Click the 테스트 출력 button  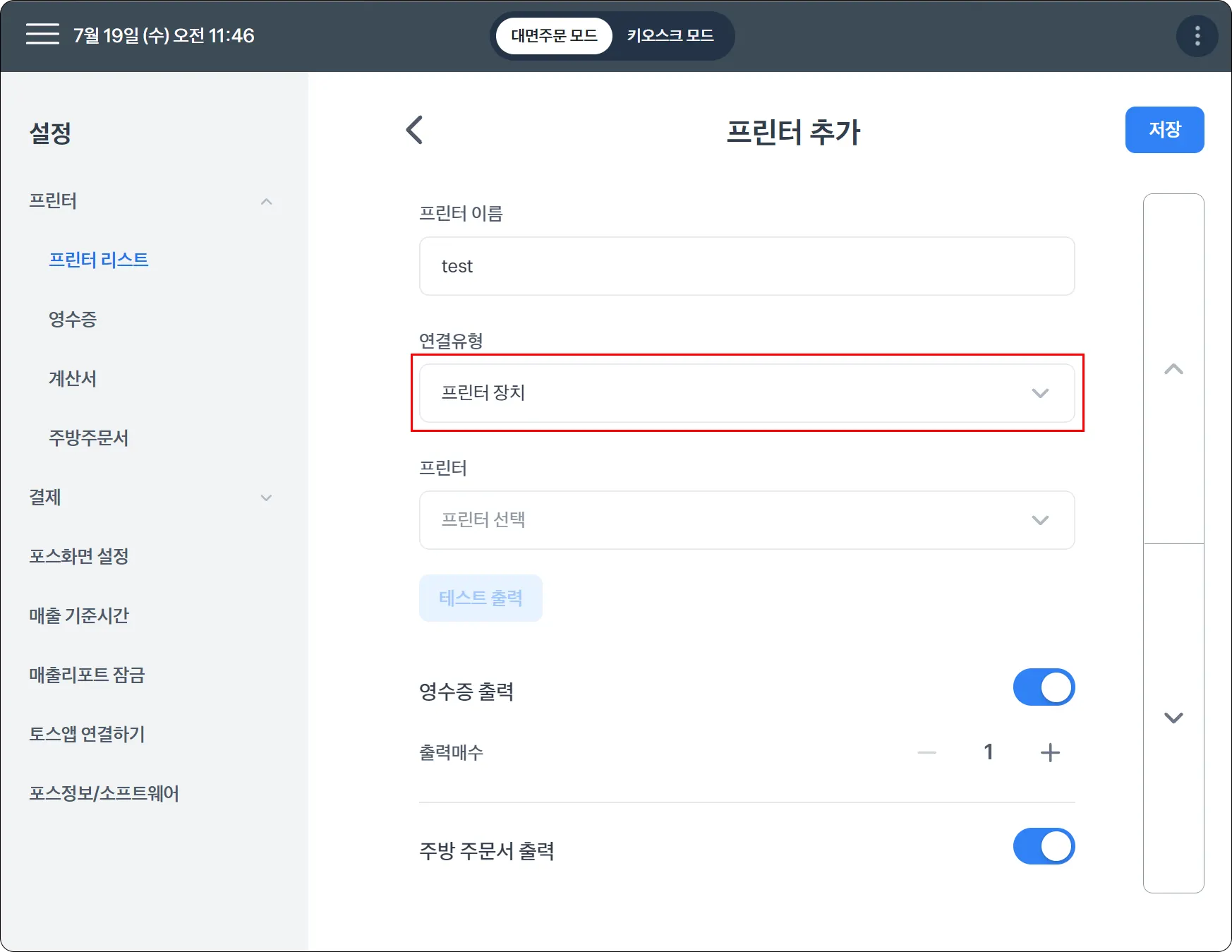[481, 598]
